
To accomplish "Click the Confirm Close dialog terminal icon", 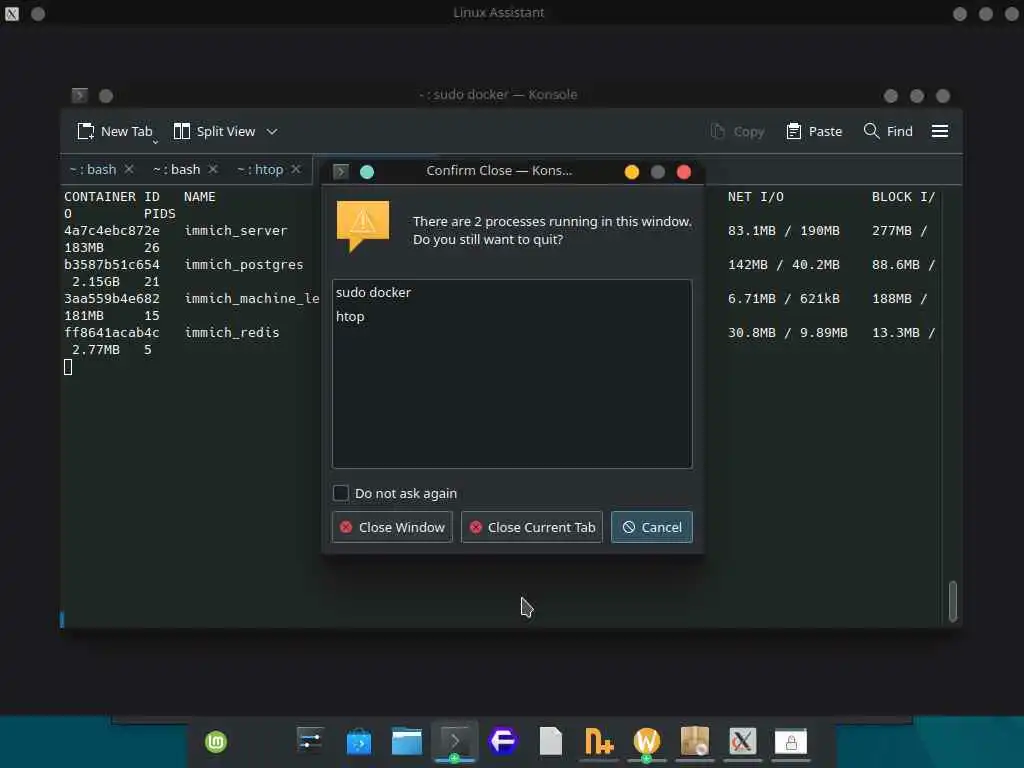I will [x=340, y=171].
